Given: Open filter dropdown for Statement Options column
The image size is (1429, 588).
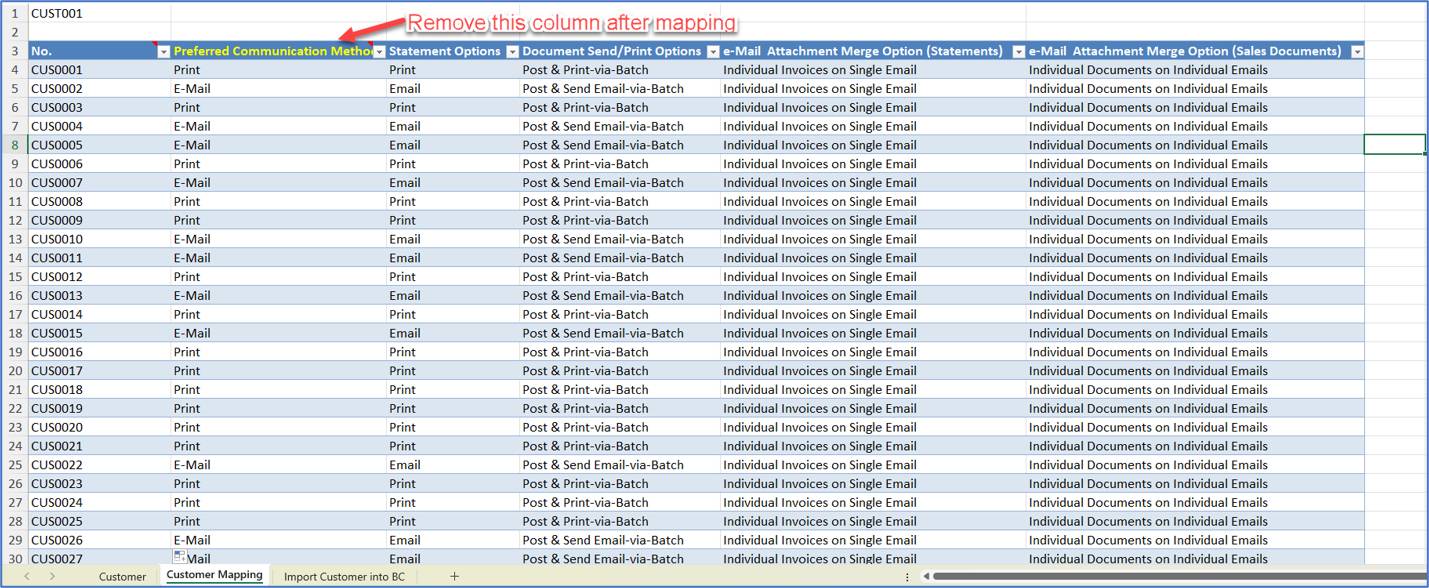Looking at the screenshot, I should pyautogui.click(x=513, y=51).
